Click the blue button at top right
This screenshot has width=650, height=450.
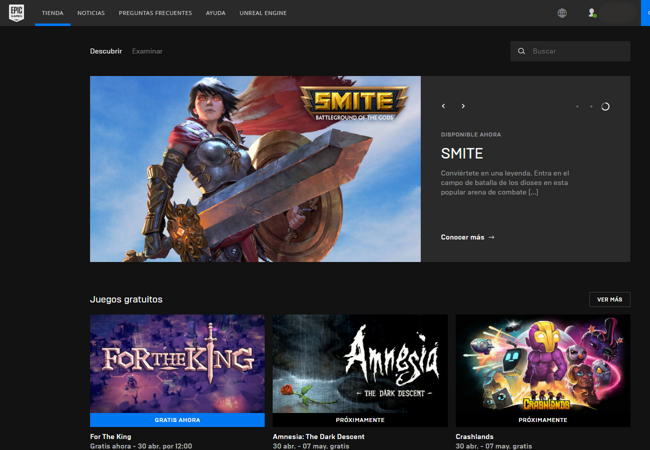(645, 13)
